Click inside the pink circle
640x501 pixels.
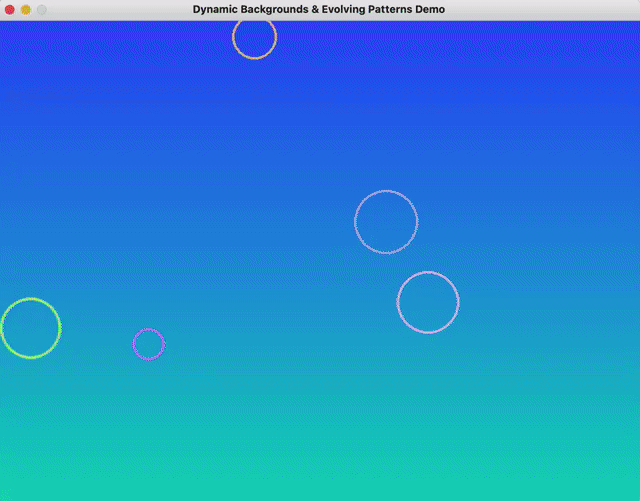point(428,302)
